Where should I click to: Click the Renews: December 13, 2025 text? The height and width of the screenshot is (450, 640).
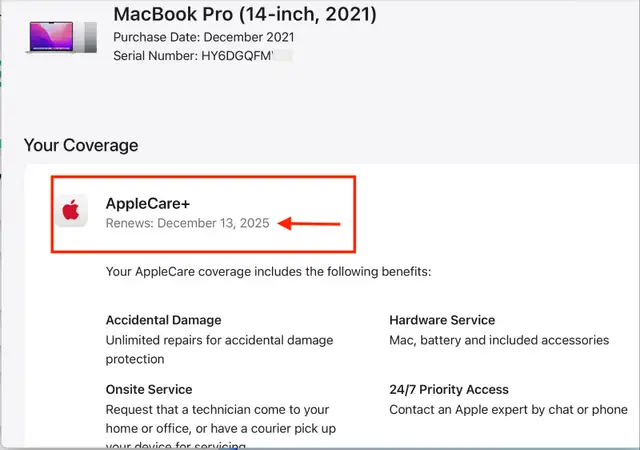187,223
